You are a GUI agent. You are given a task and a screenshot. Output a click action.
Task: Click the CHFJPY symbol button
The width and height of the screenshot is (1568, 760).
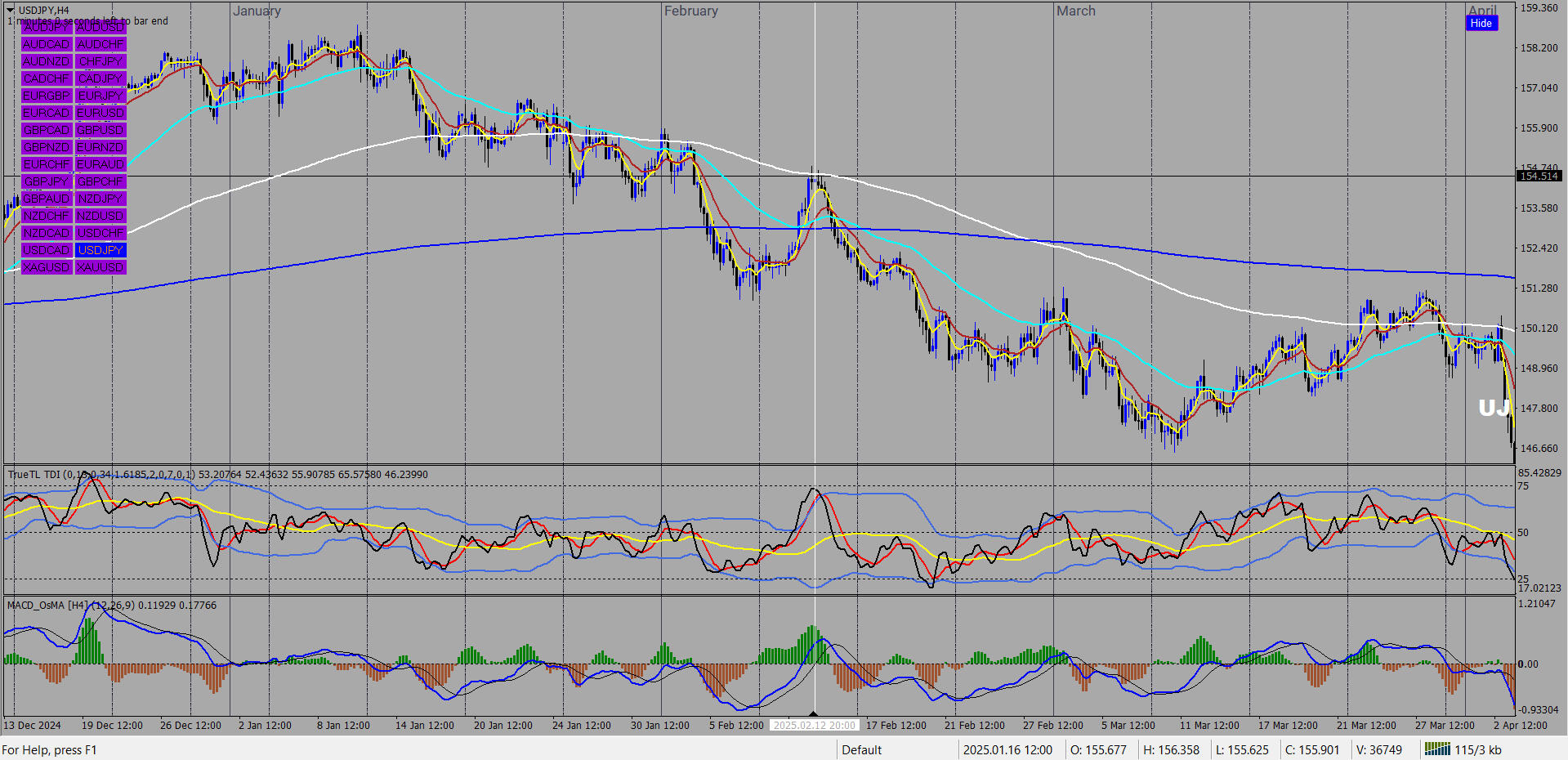(101, 61)
